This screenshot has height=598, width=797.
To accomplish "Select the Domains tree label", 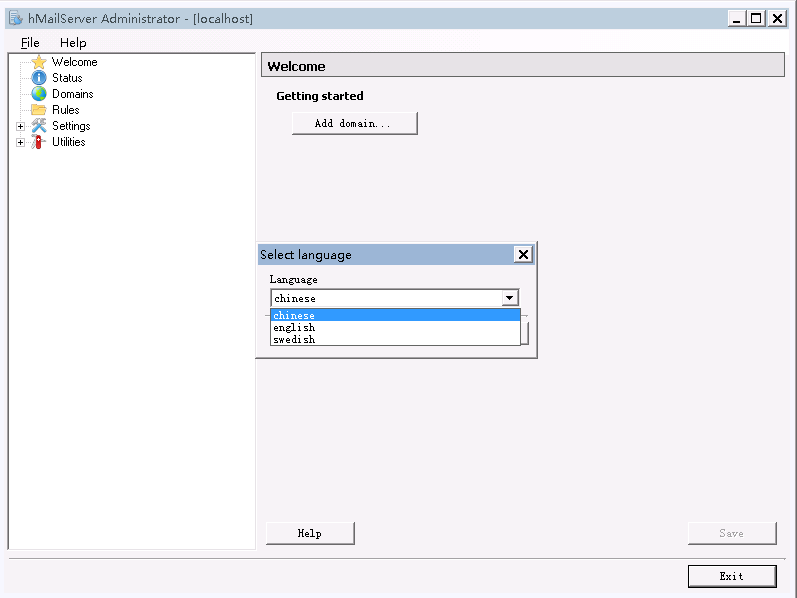I will pos(73,94).
